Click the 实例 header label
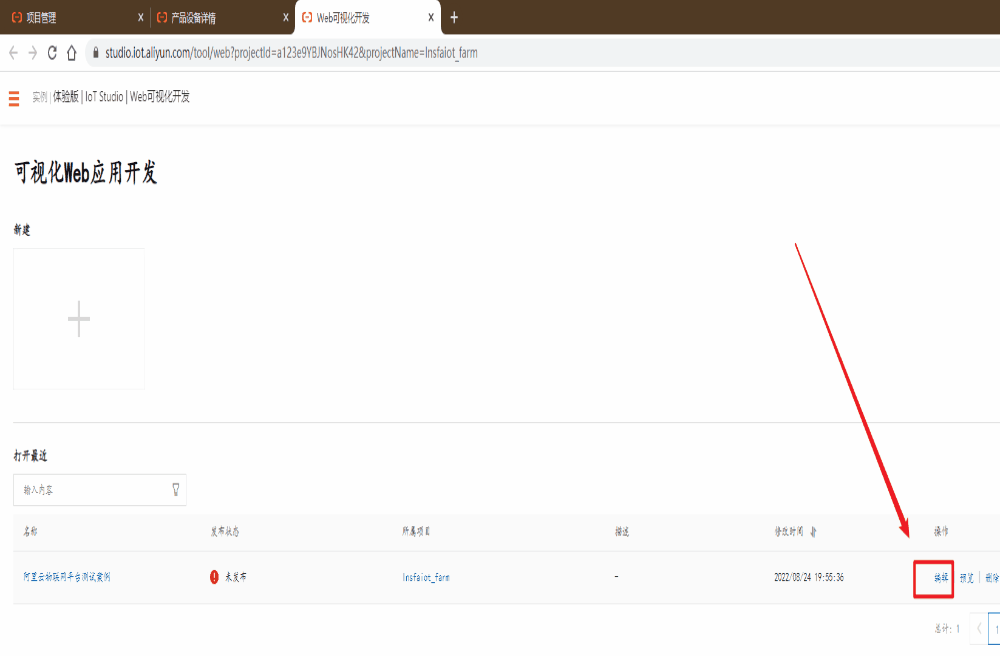This screenshot has height=656, width=1000. (40, 97)
